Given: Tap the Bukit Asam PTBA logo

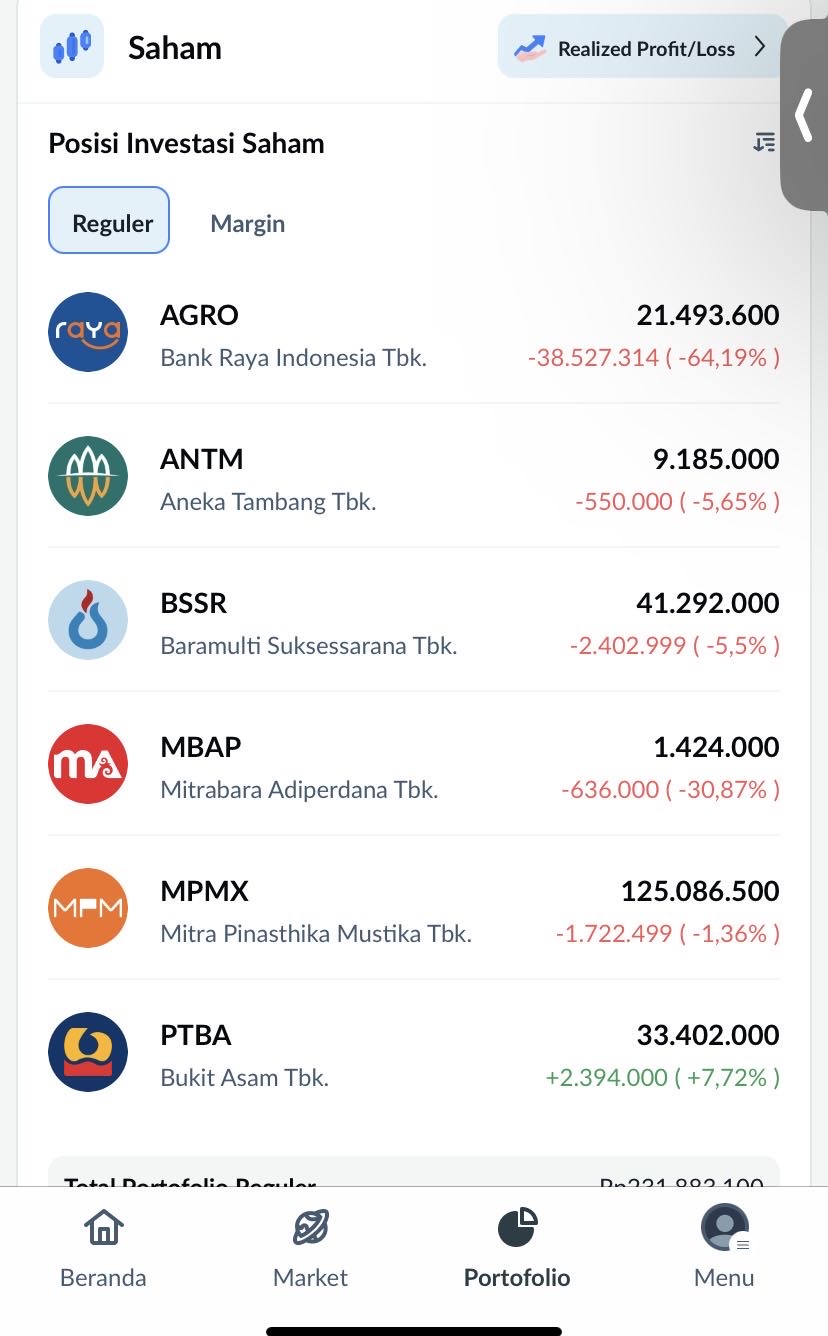Looking at the screenshot, I should [88, 1052].
